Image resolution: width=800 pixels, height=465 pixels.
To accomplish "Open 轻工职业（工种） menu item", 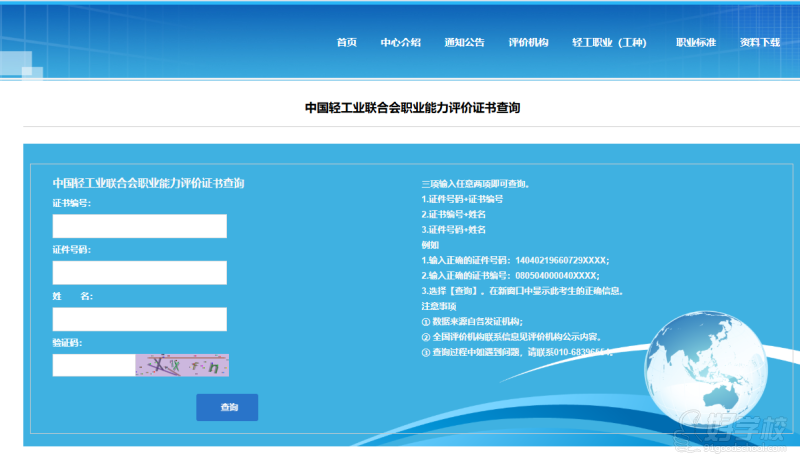I will tap(609, 42).
